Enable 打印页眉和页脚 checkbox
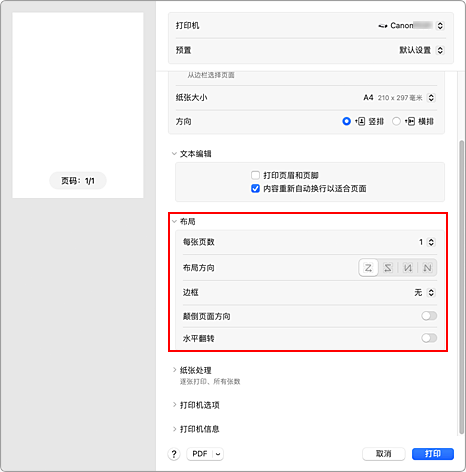This screenshot has width=466, height=472. pos(255,175)
